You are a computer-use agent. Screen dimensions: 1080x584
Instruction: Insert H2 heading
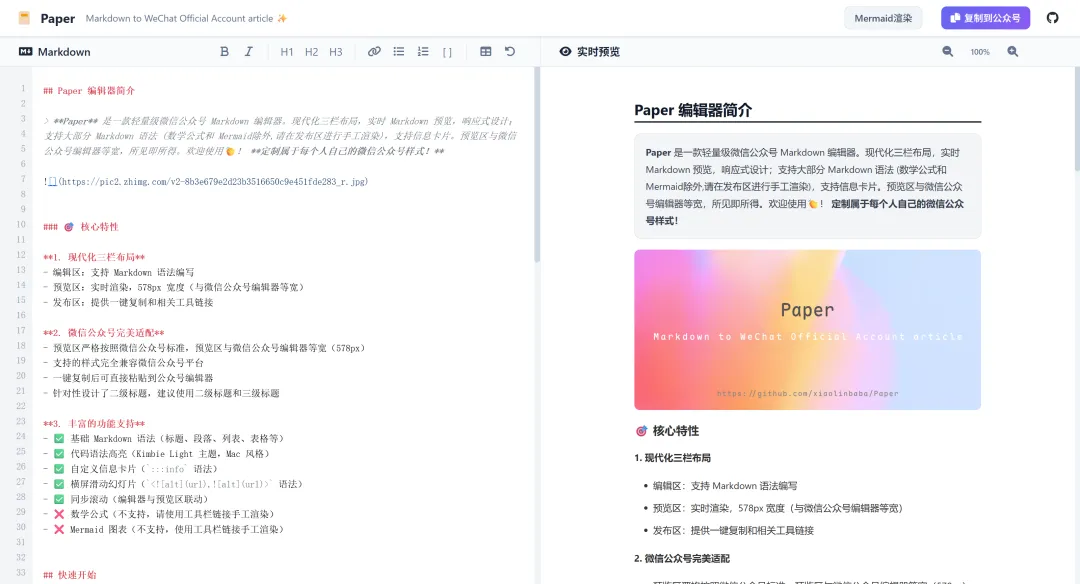(x=311, y=52)
